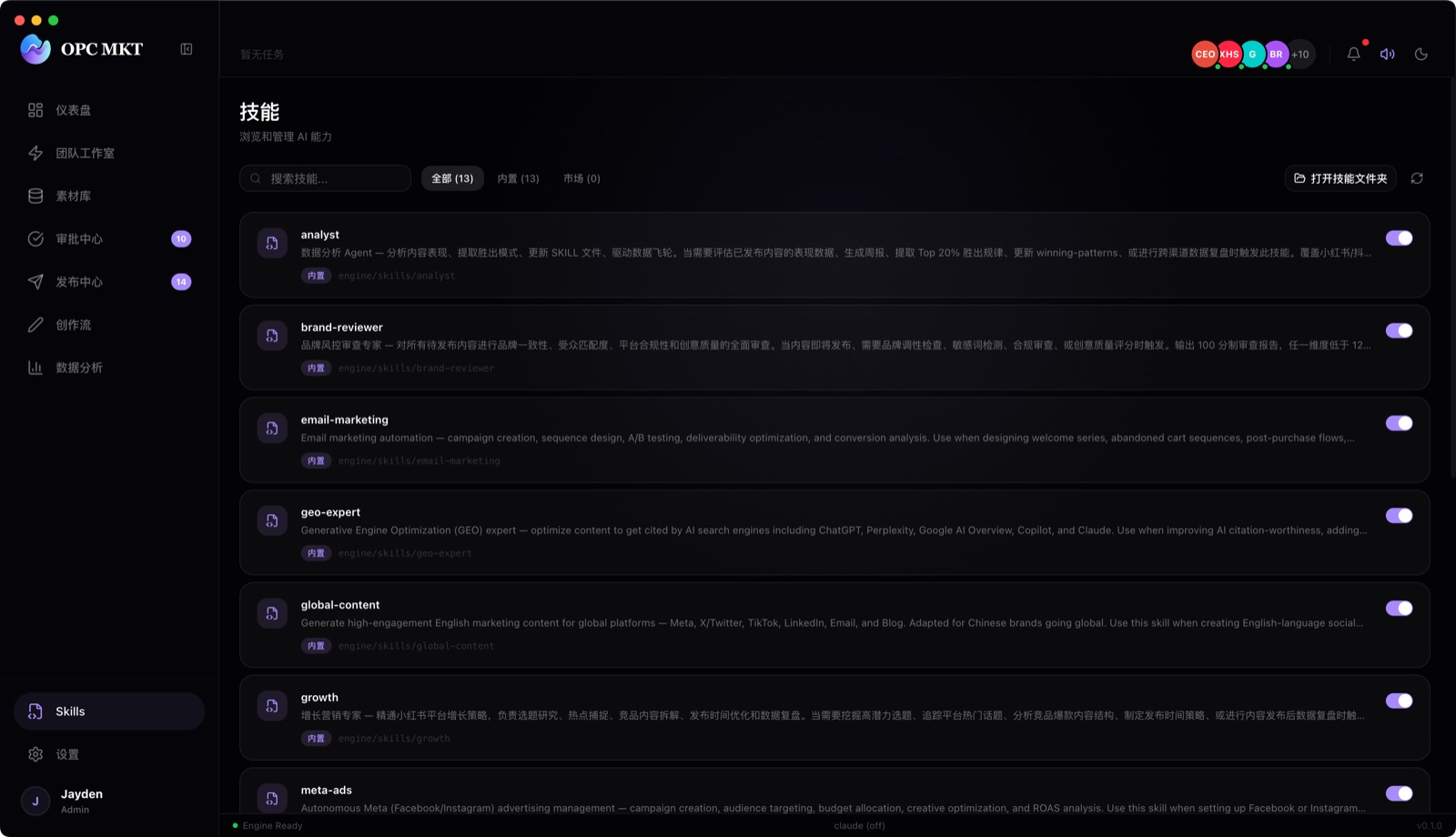Select the 全部 (13) tab
Viewport: 1456px width, 837px height.
(x=452, y=178)
